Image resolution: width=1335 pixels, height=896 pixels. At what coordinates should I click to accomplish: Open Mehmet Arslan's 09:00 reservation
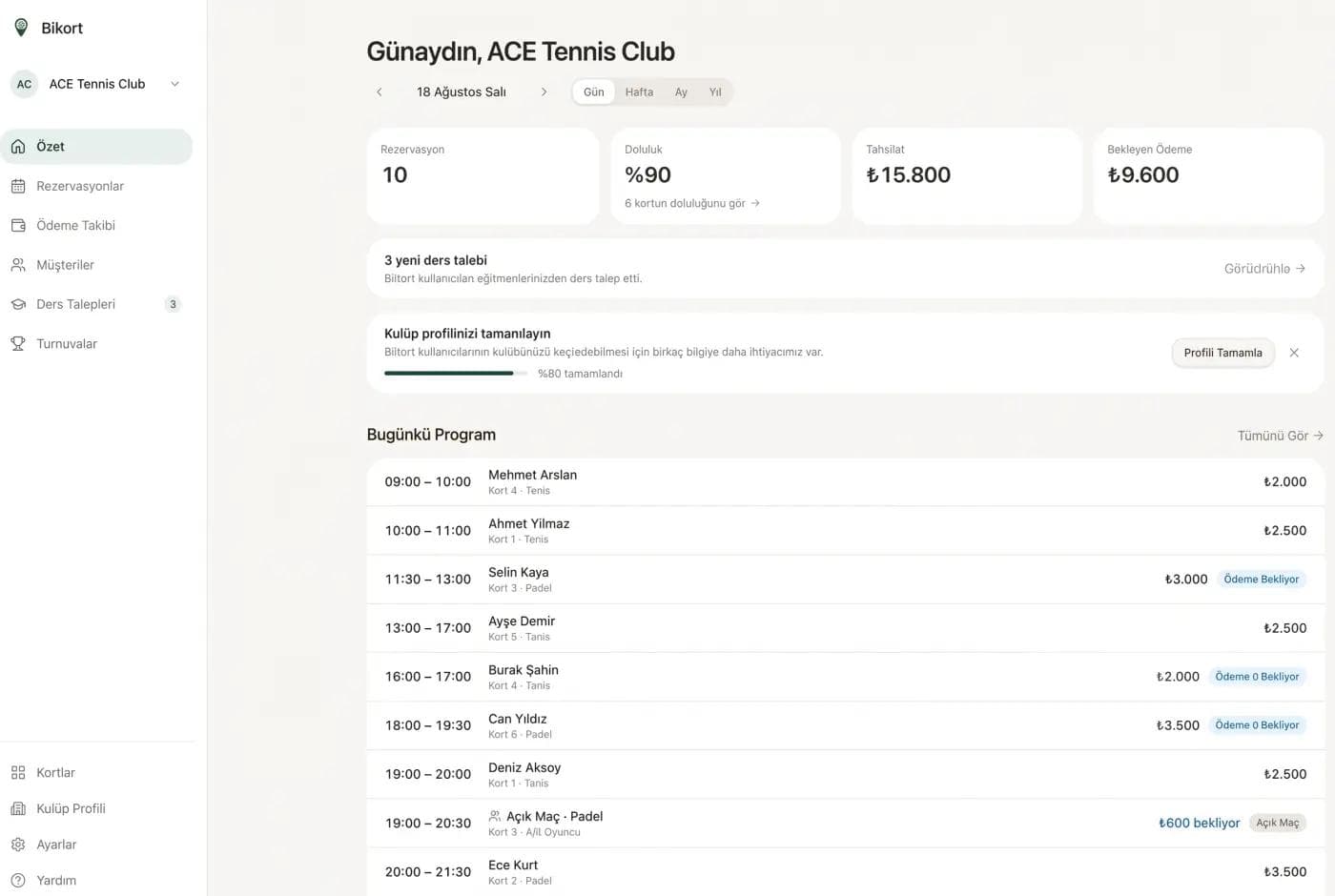[846, 482]
